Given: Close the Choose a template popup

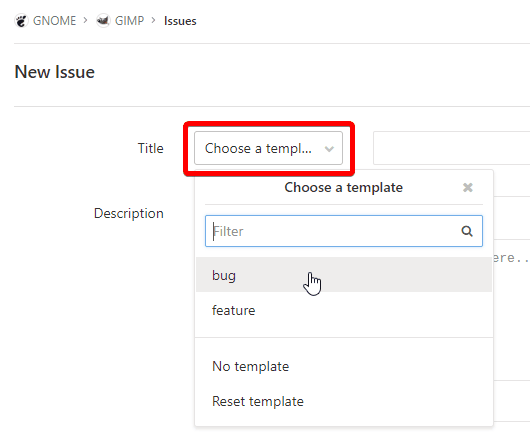Looking at the screenshot, I should [x=467, y=187].
